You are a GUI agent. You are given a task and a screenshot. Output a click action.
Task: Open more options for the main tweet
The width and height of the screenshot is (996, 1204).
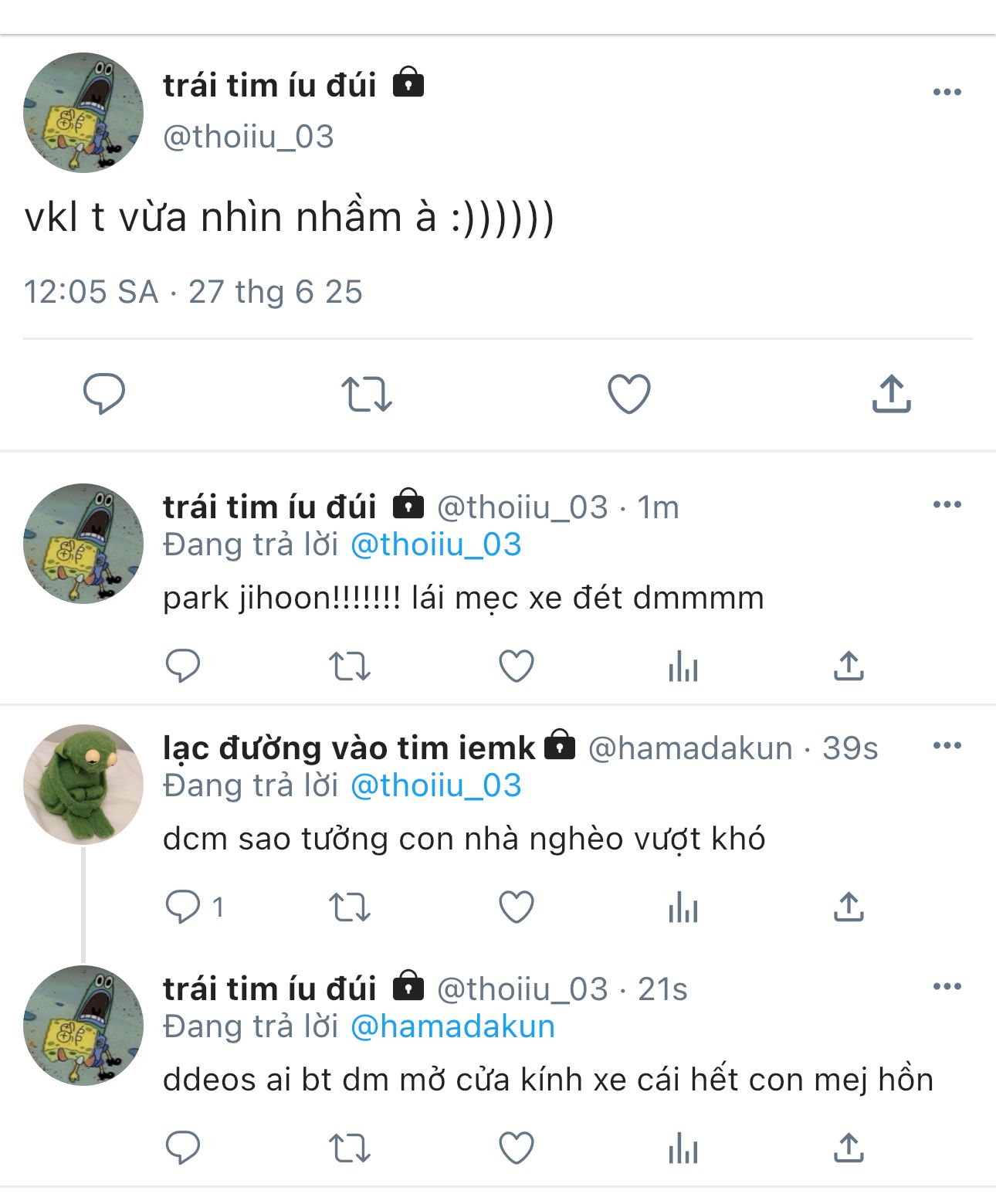coord(947,92)
